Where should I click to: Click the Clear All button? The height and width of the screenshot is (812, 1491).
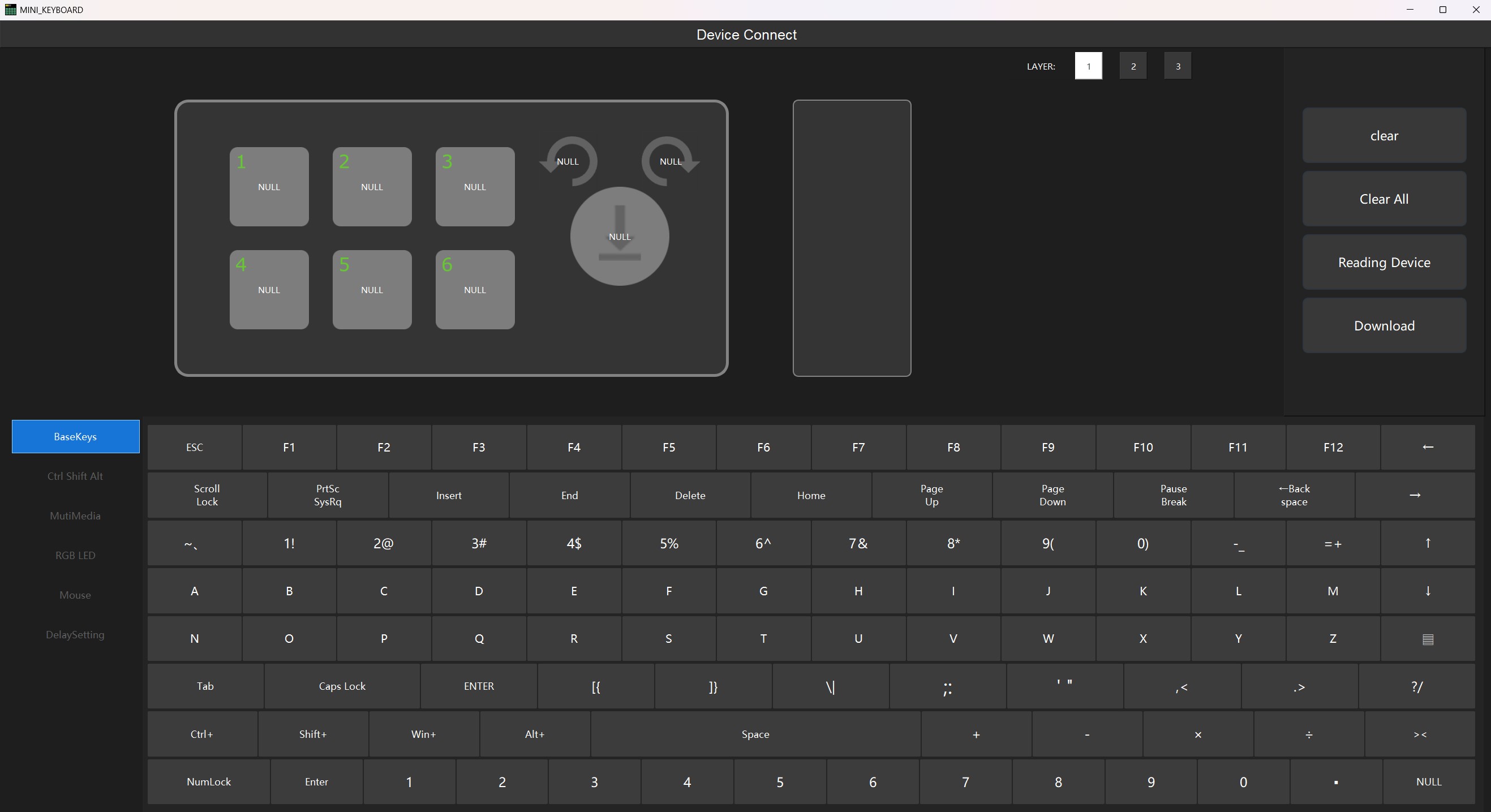pos(1383,199)
